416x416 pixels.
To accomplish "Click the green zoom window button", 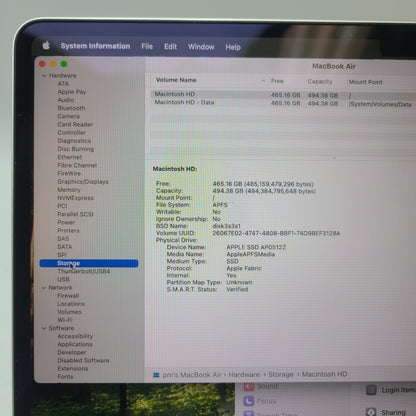I will pos(64,64).
